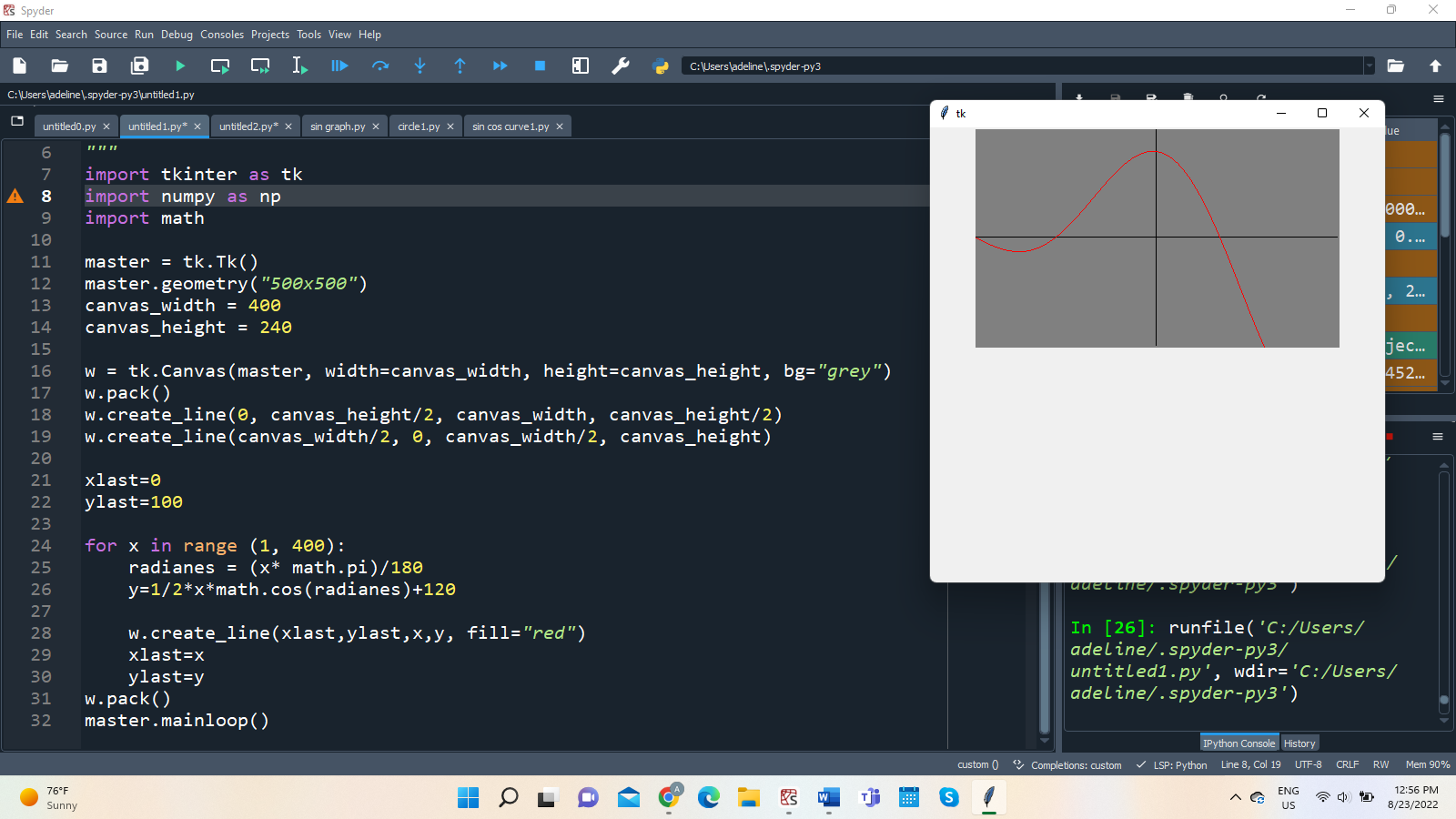Open the editor tab browser icon
The image size is (1456, 819).
click(17, 120)
